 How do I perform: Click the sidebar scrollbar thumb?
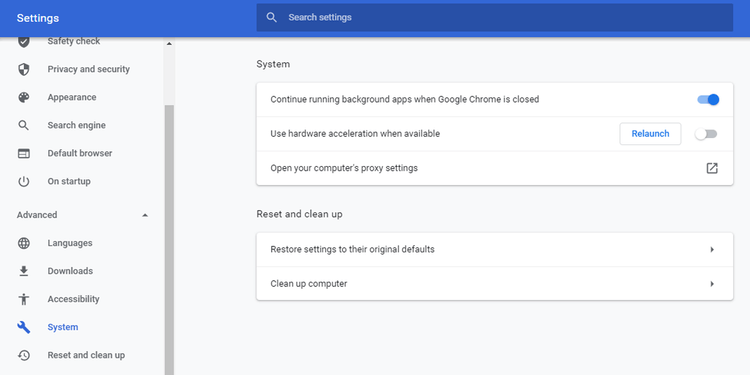tap(169, 240)
